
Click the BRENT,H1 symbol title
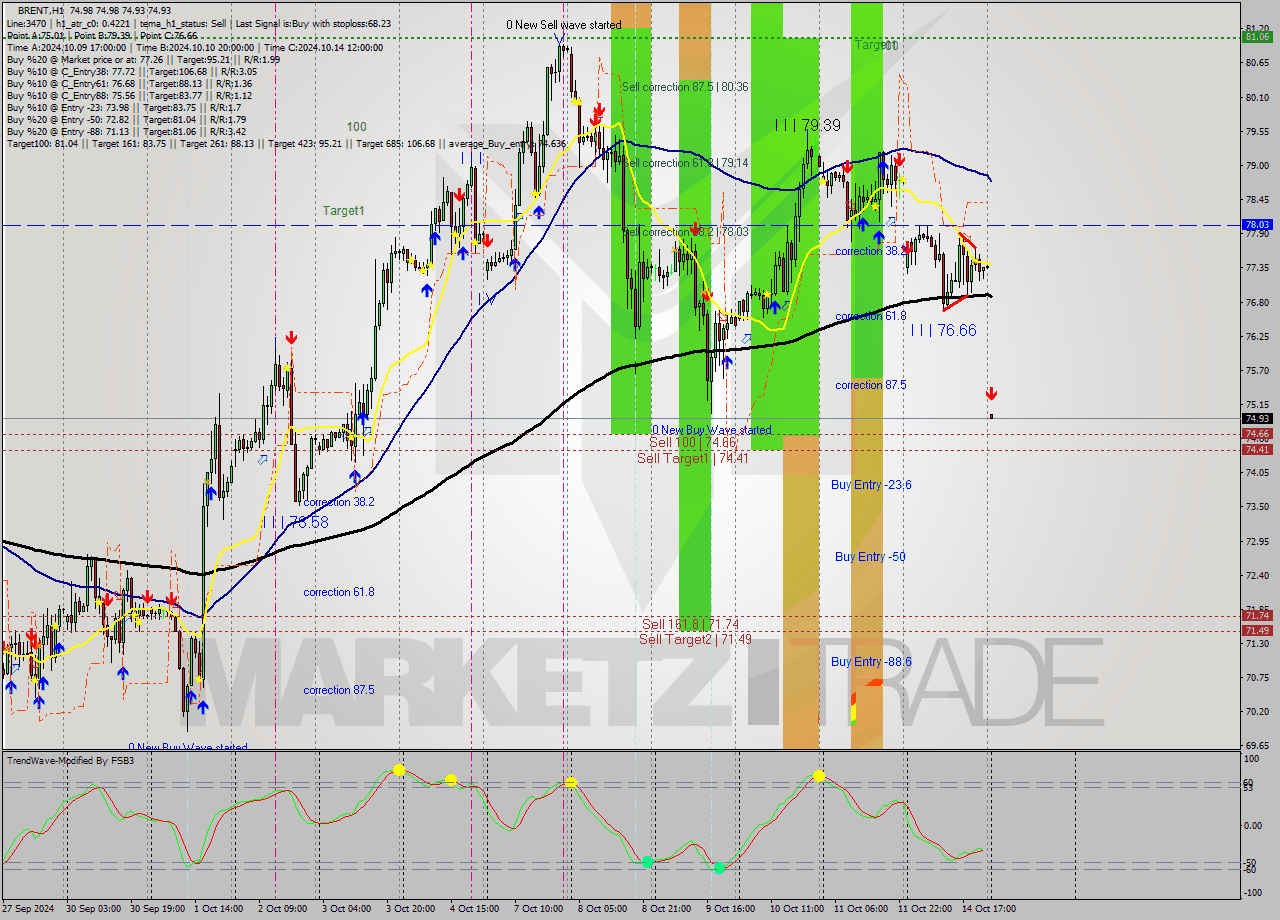(x=43, y=9)
